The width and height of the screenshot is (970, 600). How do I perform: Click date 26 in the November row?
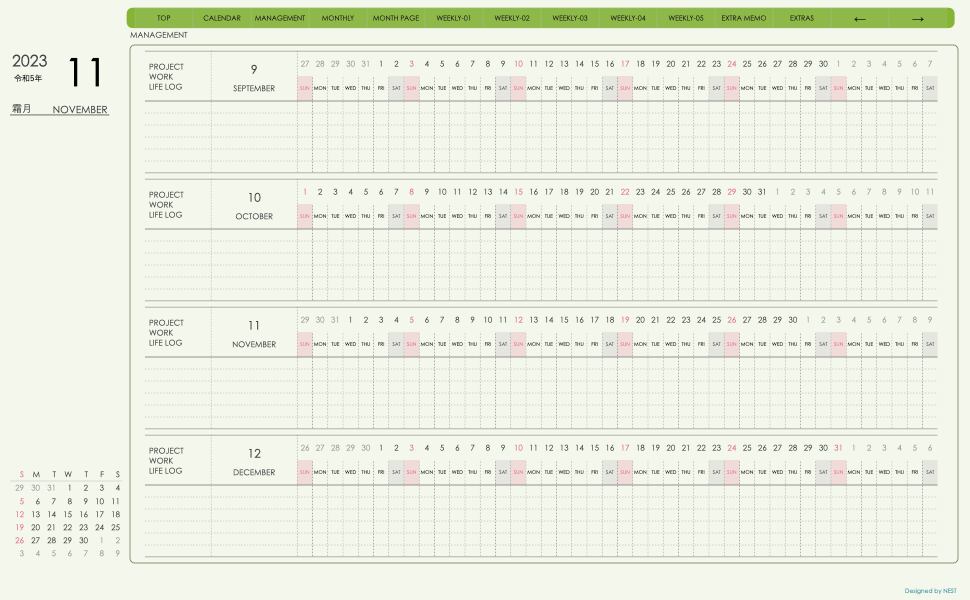tap(732, 320)
